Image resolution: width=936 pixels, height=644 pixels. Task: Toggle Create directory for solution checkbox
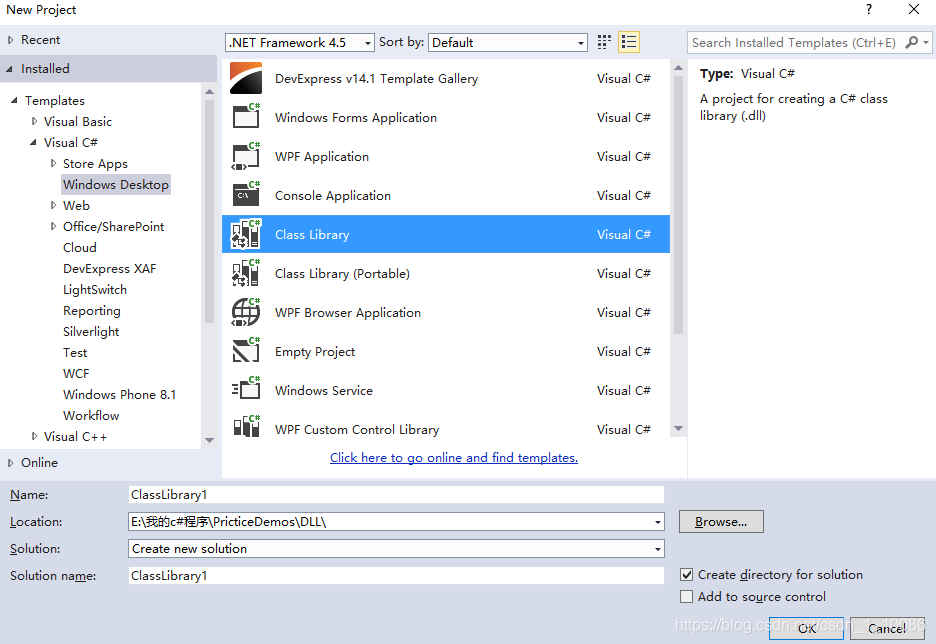tap(686, 574)
